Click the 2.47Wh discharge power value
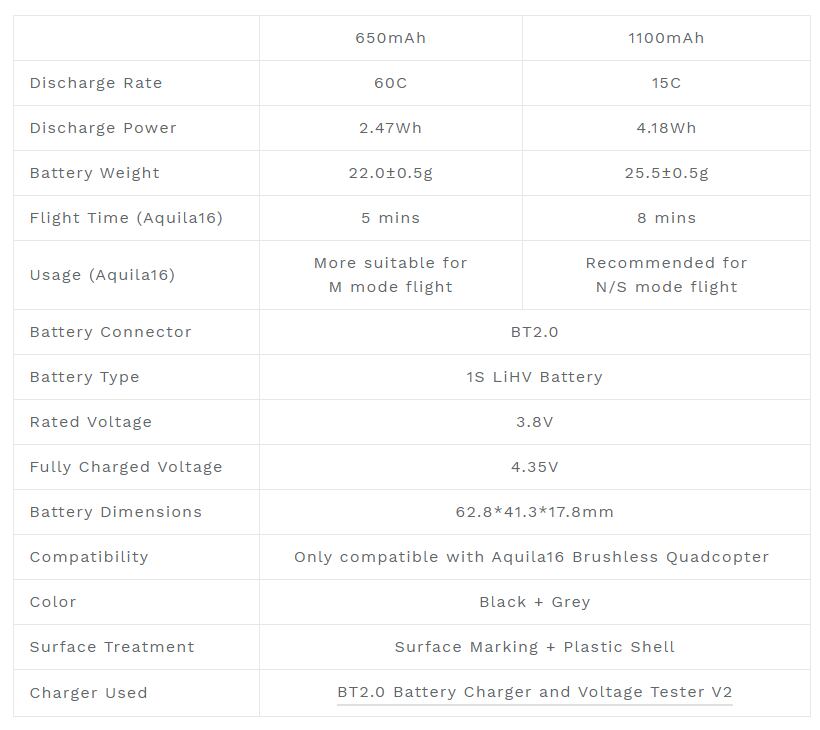820x730 pixels. point(390,128)
